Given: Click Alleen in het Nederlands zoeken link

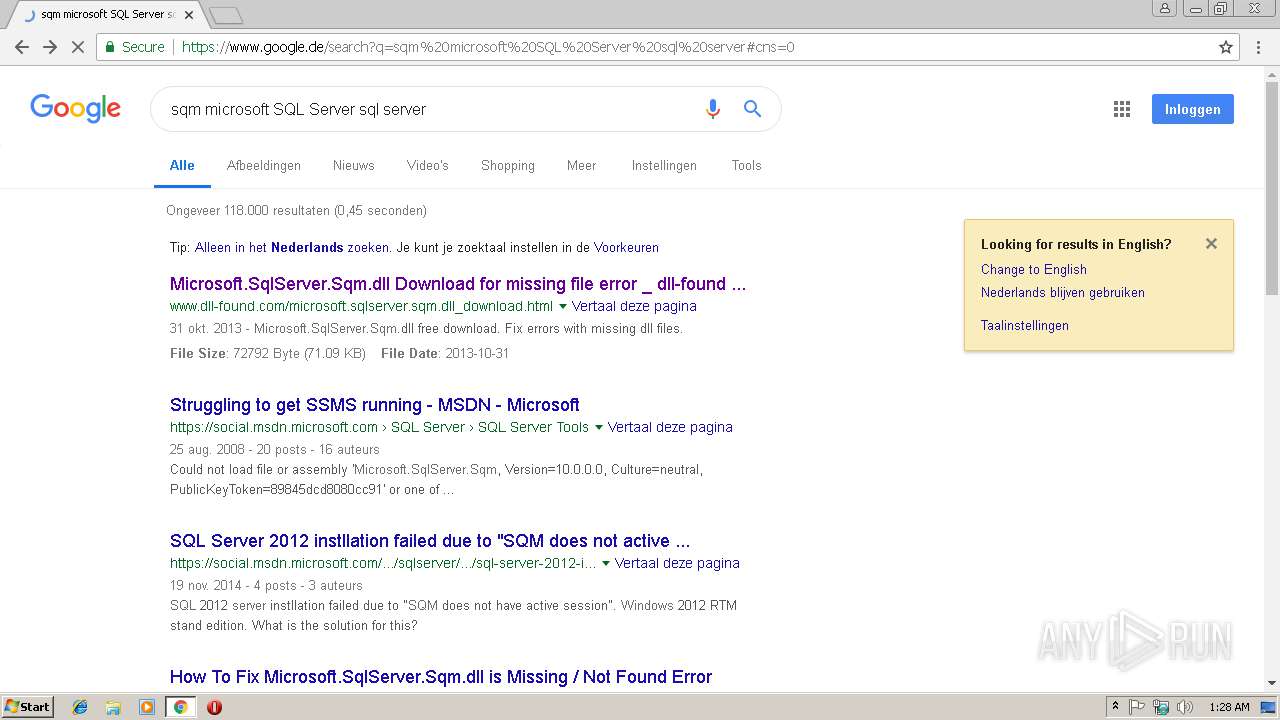Looking at the screenshot, I should coord(292,248).
